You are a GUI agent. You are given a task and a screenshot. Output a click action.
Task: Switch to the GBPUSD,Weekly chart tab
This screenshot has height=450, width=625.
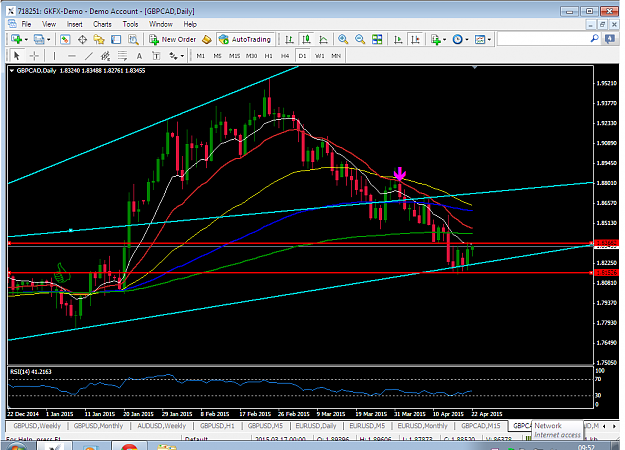37,426
